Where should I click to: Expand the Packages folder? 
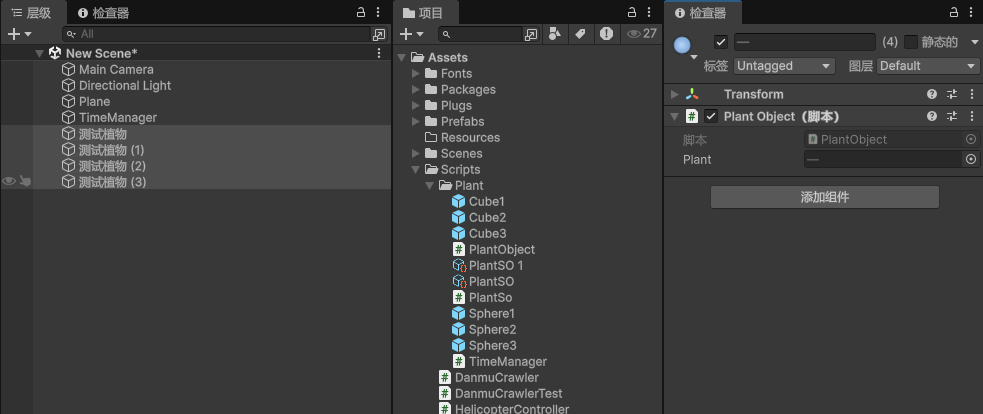click(416, 90)
